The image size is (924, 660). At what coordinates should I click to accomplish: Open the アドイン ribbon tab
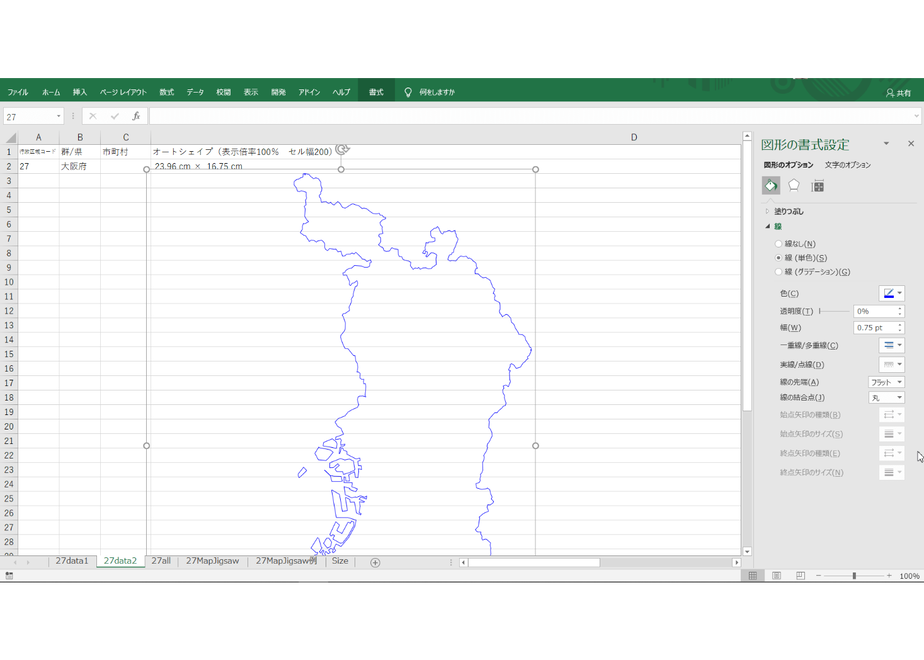click(x=309, y=92)
